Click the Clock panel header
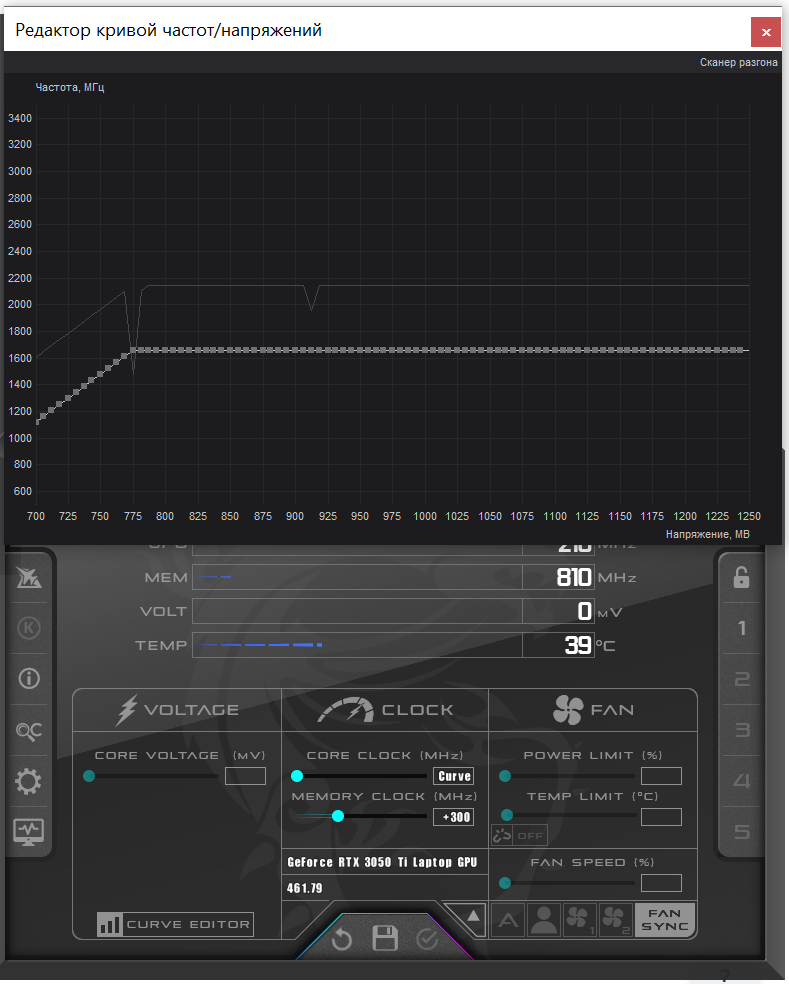 (x=385, y=710)
